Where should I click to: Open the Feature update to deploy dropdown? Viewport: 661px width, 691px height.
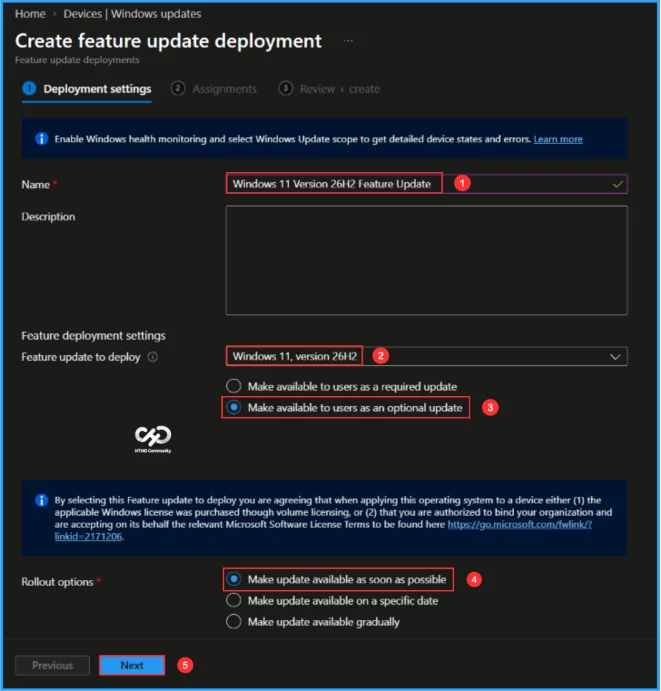[427, 356]
